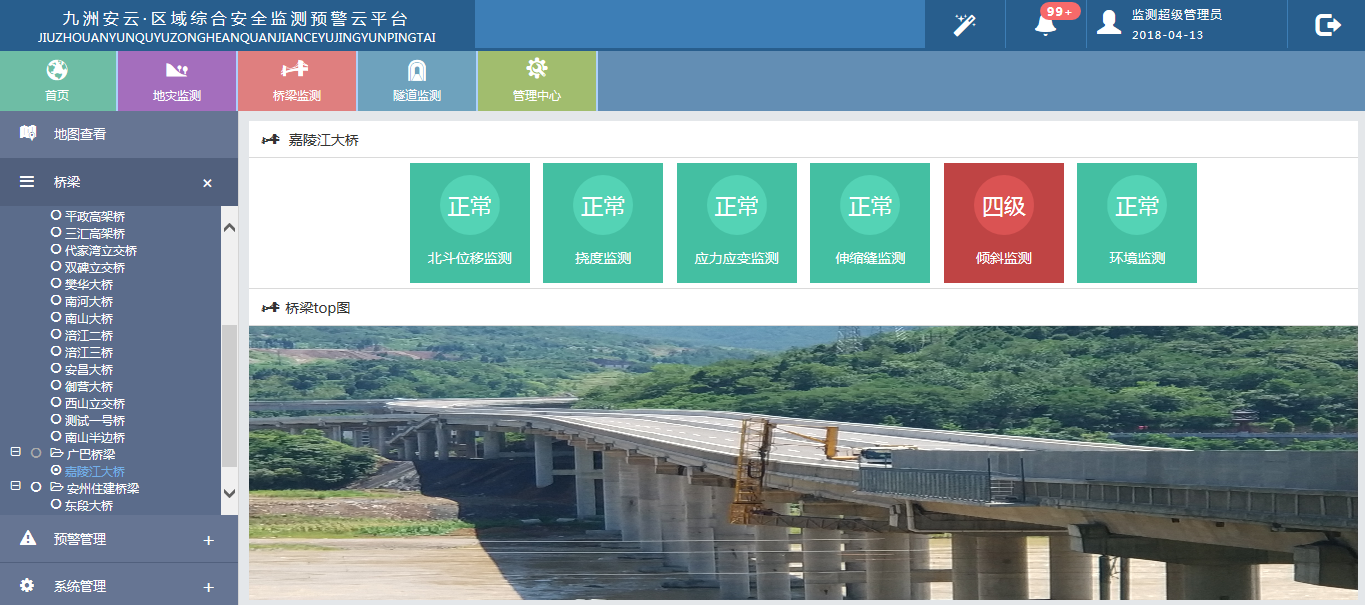Open the 伸缩缝监测 card

870,223
